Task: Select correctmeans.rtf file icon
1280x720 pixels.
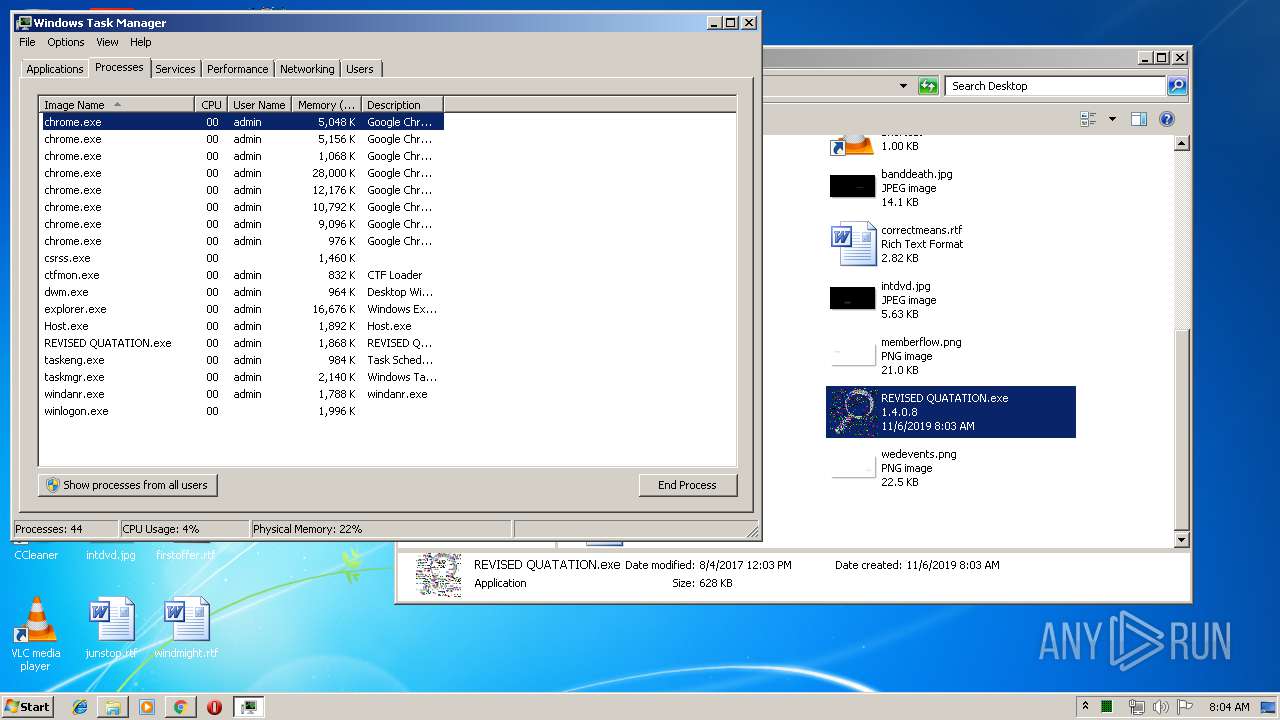Action: pos(852,243)
